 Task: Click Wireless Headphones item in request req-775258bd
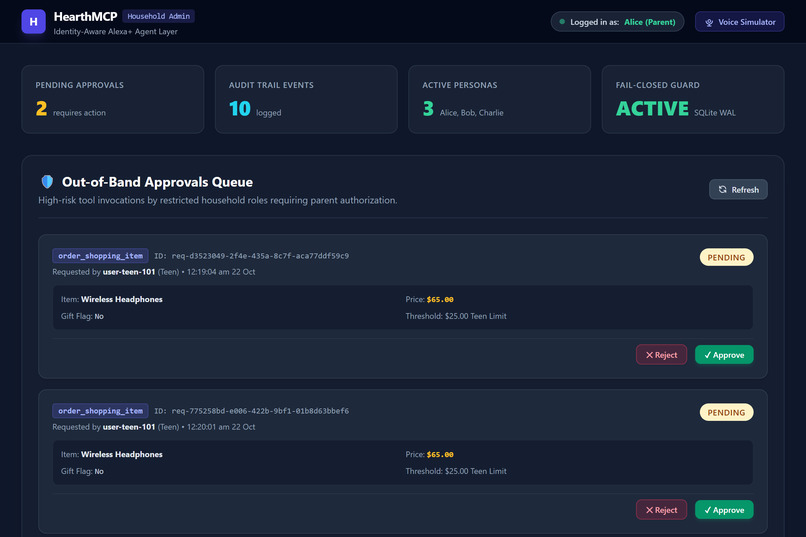point(121,455)
